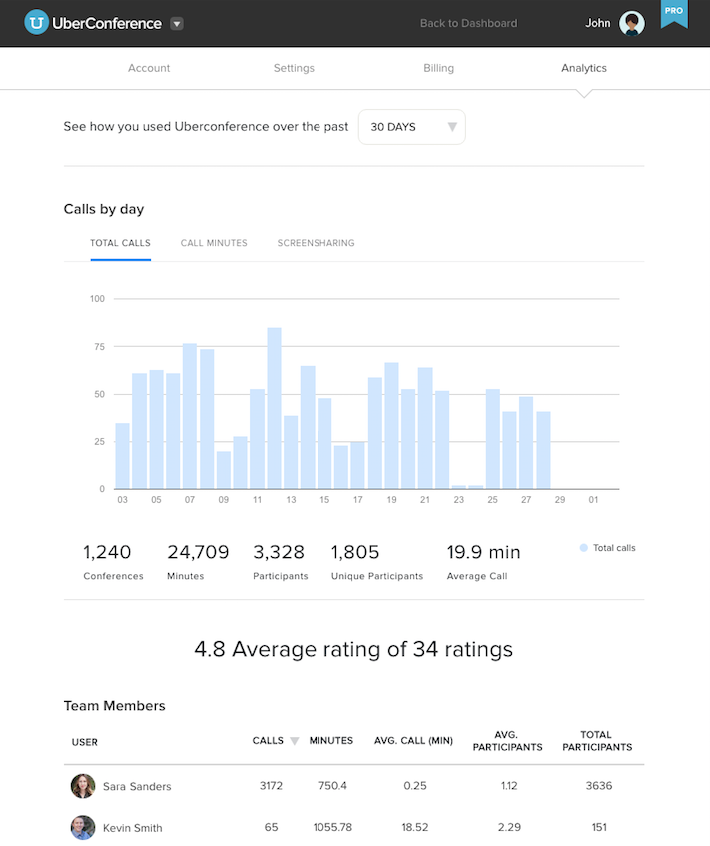
Task: Go Back to Dashboard
Action: (x=468, y=23)
